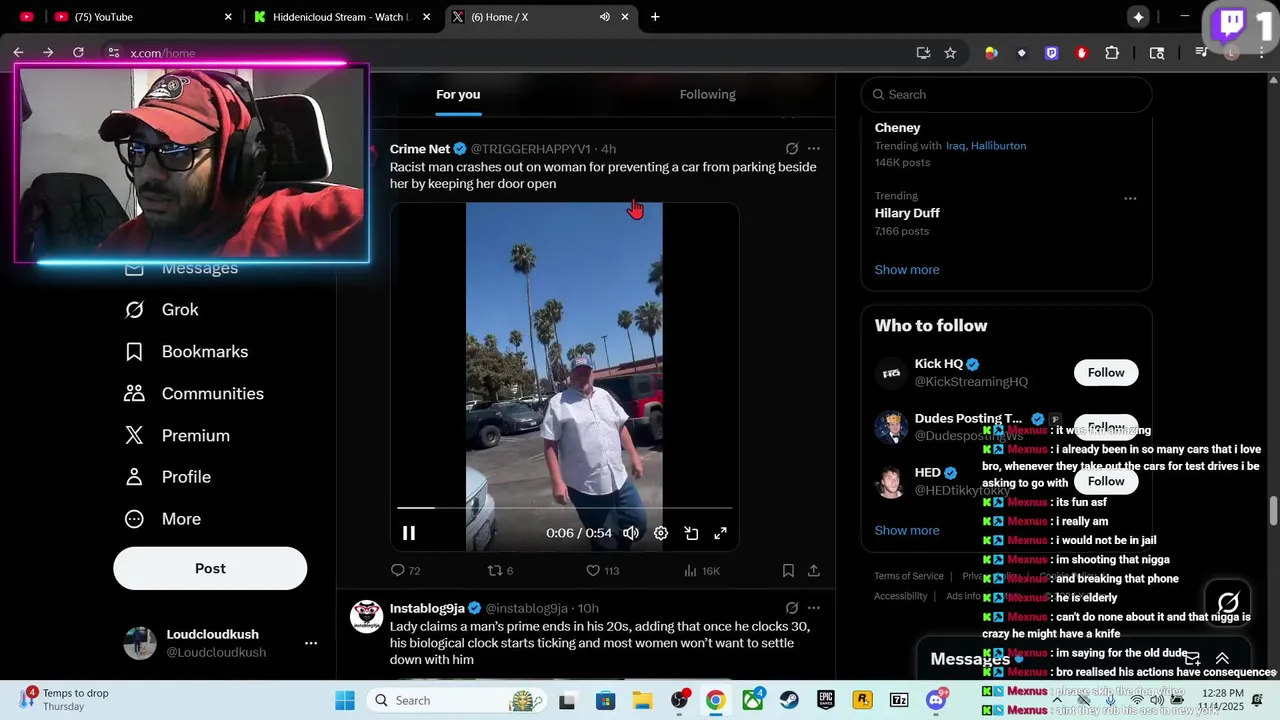Viewport: 1280px width, 720px height.
Task: Open the purple P extension icon
Action: (1051, 53)
